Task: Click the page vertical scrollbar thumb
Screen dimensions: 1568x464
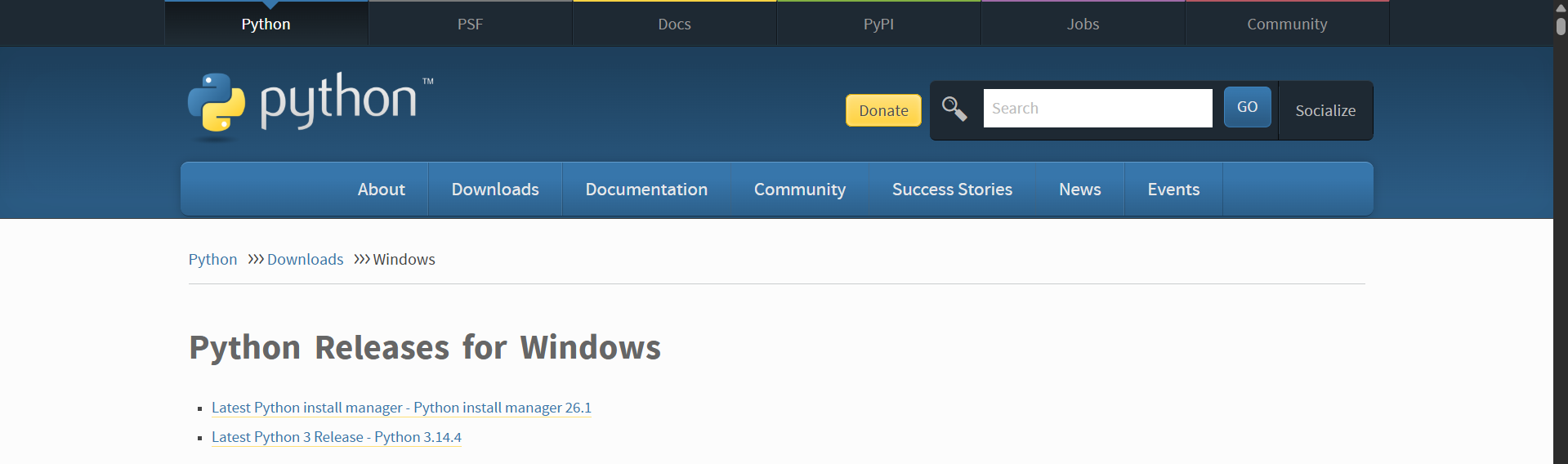Action: [x=1561, y=26]
